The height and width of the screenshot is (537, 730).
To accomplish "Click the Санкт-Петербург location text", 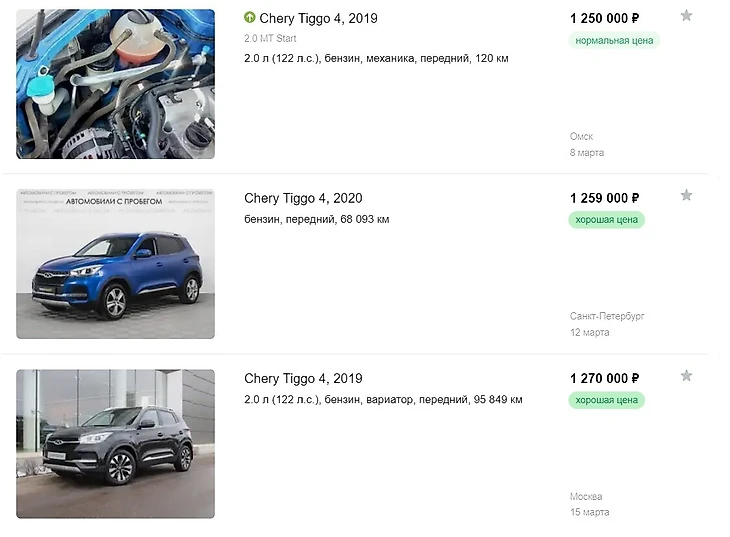I will [x=607, y=316].
